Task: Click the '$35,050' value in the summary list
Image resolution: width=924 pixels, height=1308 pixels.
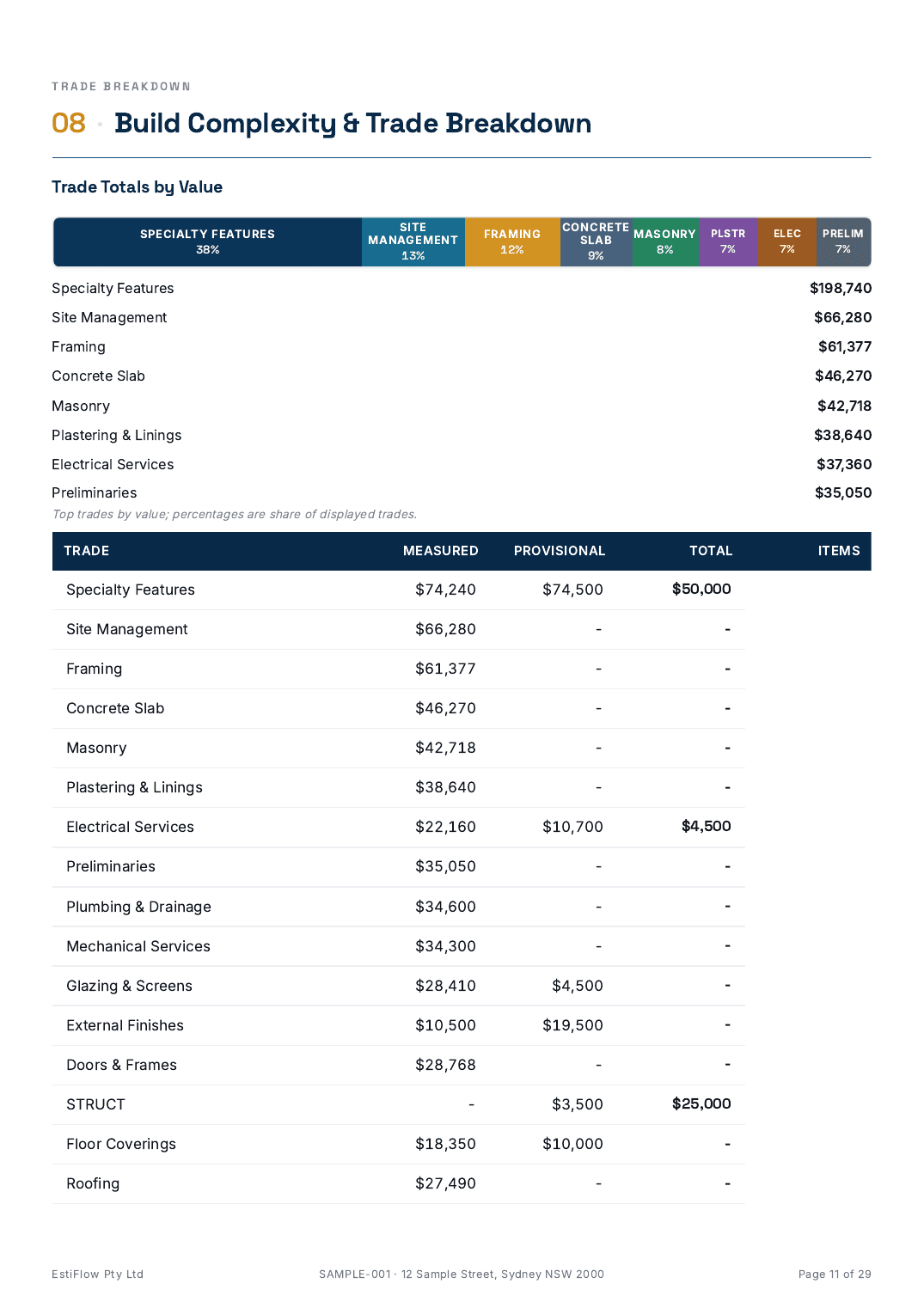Action: (843, 493)
